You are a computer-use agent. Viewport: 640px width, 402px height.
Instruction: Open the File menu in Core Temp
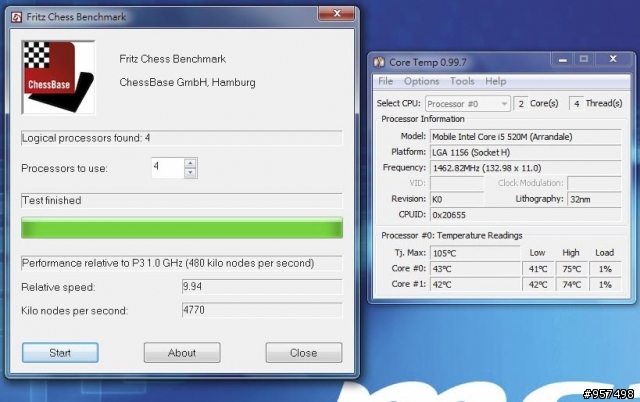coord(386,81)
